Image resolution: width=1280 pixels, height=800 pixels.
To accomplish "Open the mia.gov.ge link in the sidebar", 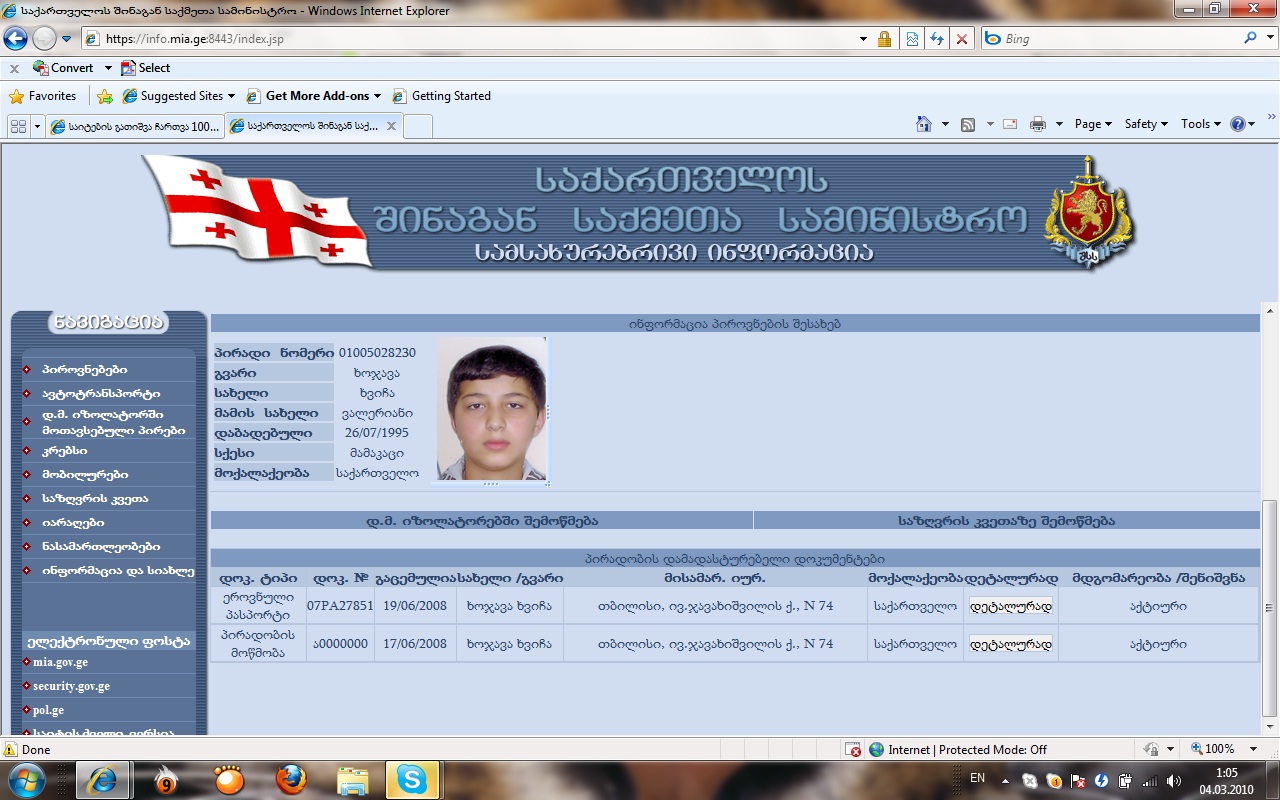I will click(60, 662).
